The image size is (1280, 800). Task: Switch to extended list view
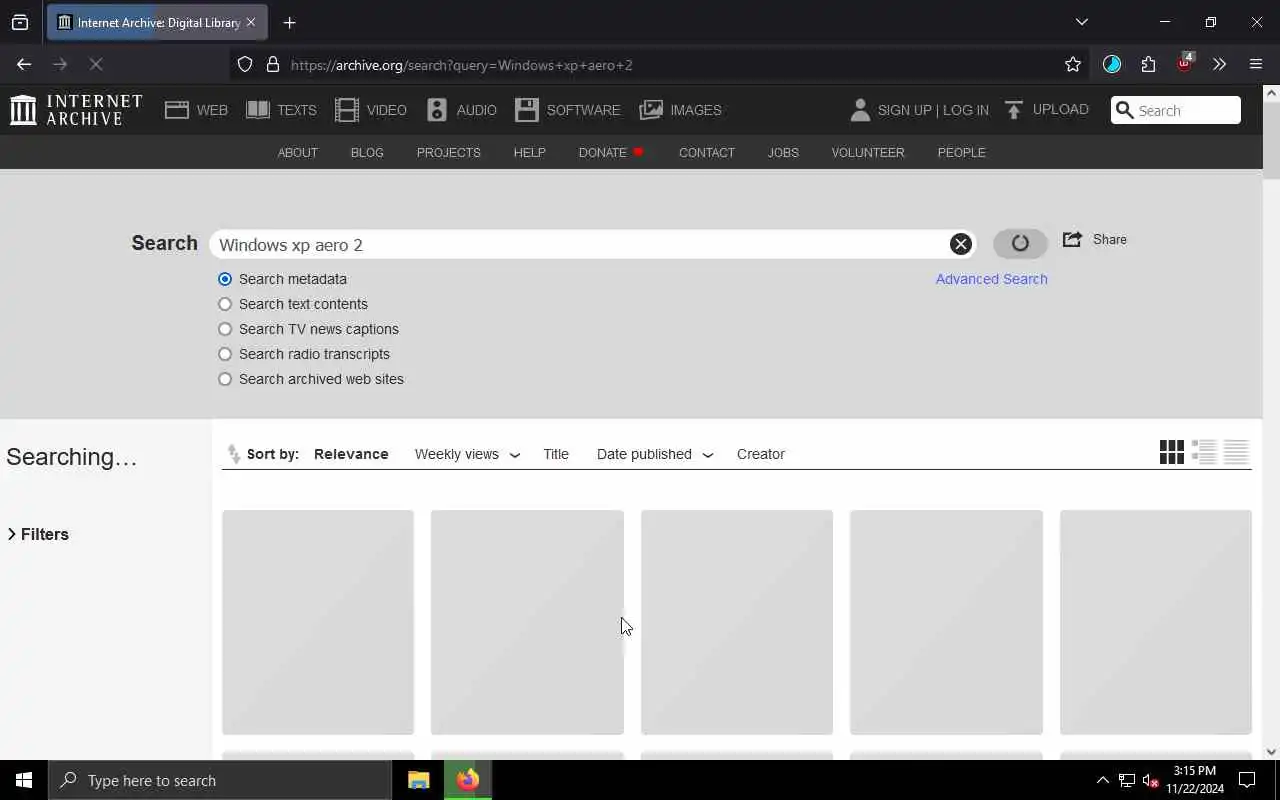tap(1204, 452)
